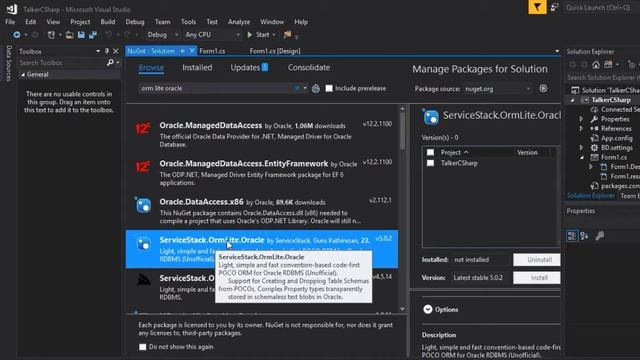Click the Uninstall button
The width and height of the screenshot is (640, 360).
click(537, 260)
